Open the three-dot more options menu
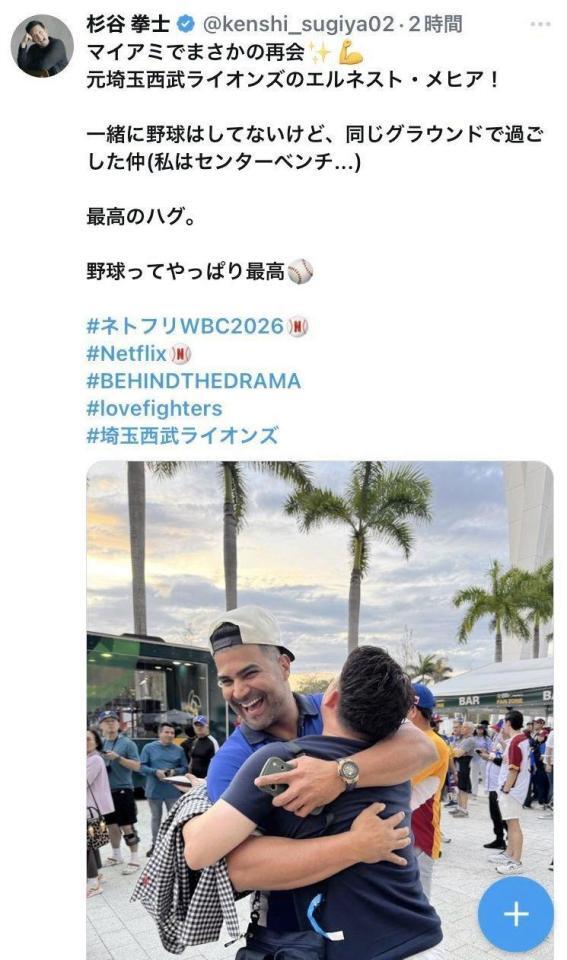This screenshot has height=960, width=567. click(x=540, y=24)
